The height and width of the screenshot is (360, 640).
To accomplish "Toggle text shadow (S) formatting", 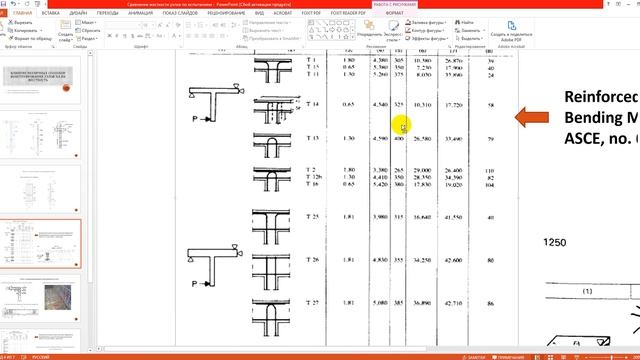I will click(132, 36).
